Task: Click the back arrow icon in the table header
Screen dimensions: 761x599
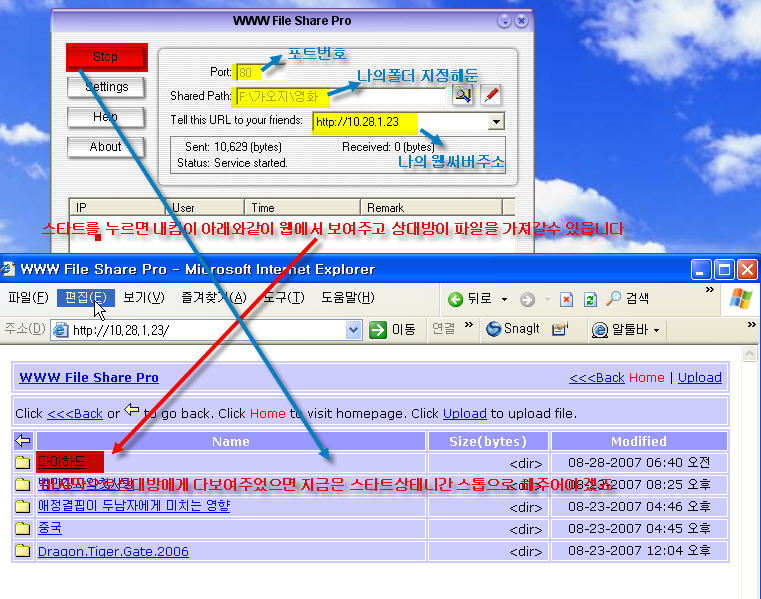Action: point(23,441)
